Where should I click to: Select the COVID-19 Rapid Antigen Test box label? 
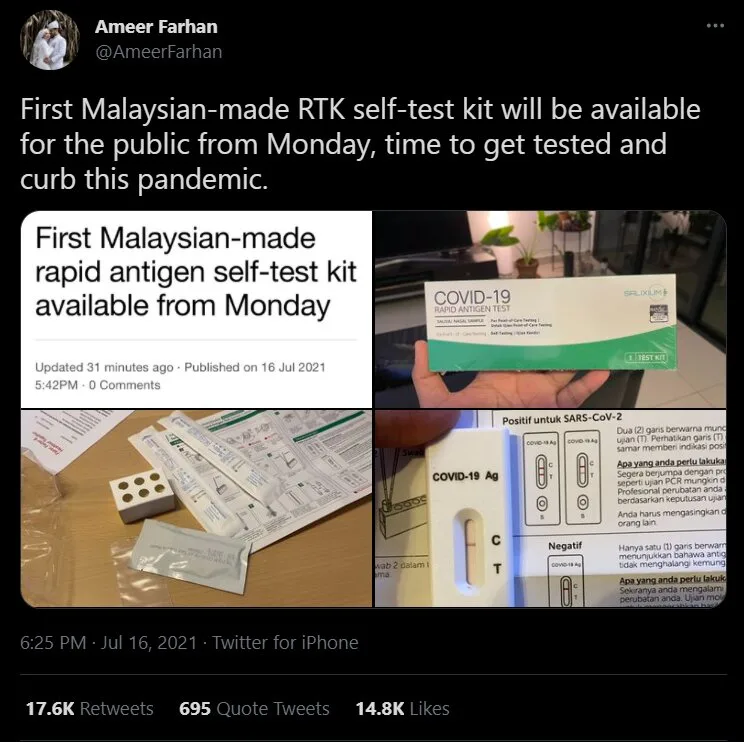[x=472, y=302]
